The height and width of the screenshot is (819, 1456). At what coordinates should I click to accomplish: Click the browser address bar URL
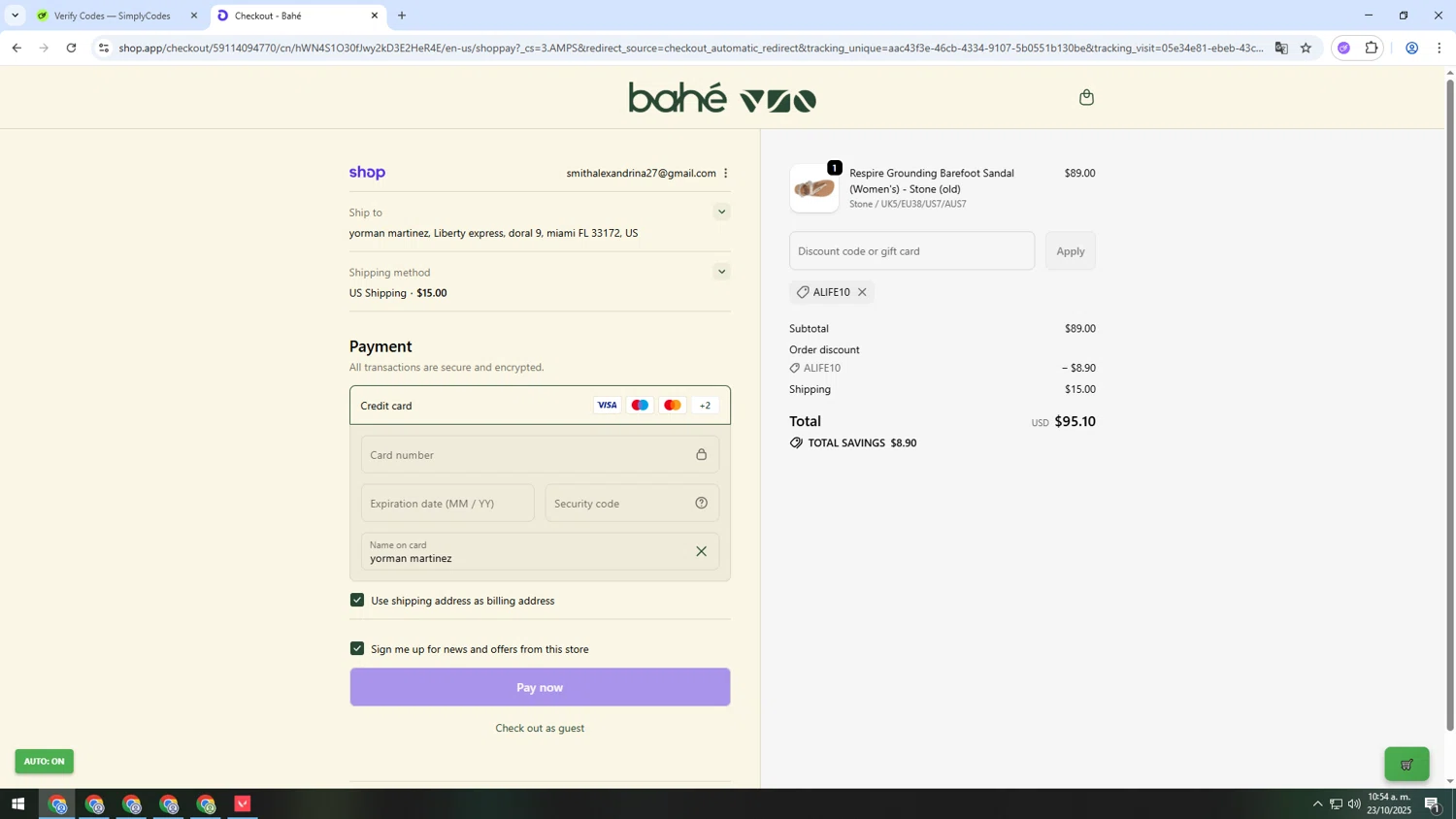coord(689,48)
